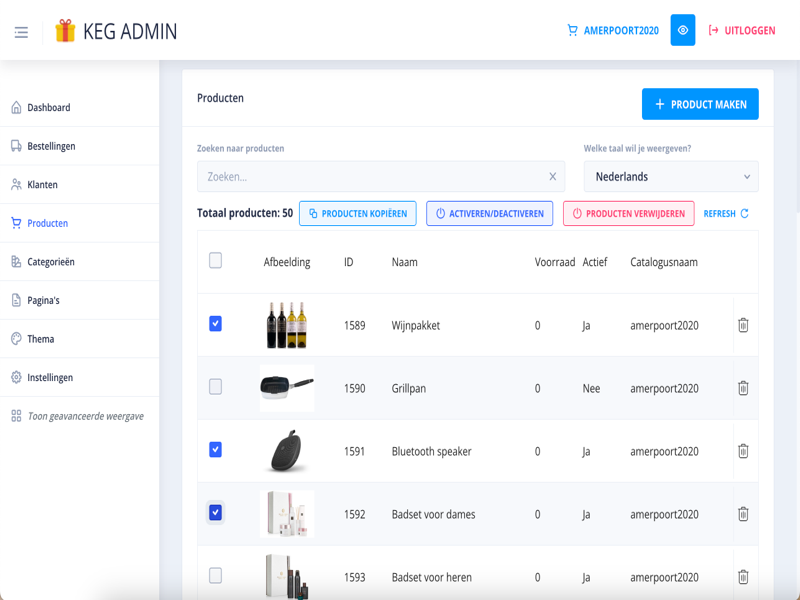The height and width of the screenshot is (600, 800).
Task: Remove Bluetooth speaker via trash icon
Action: 743,451
